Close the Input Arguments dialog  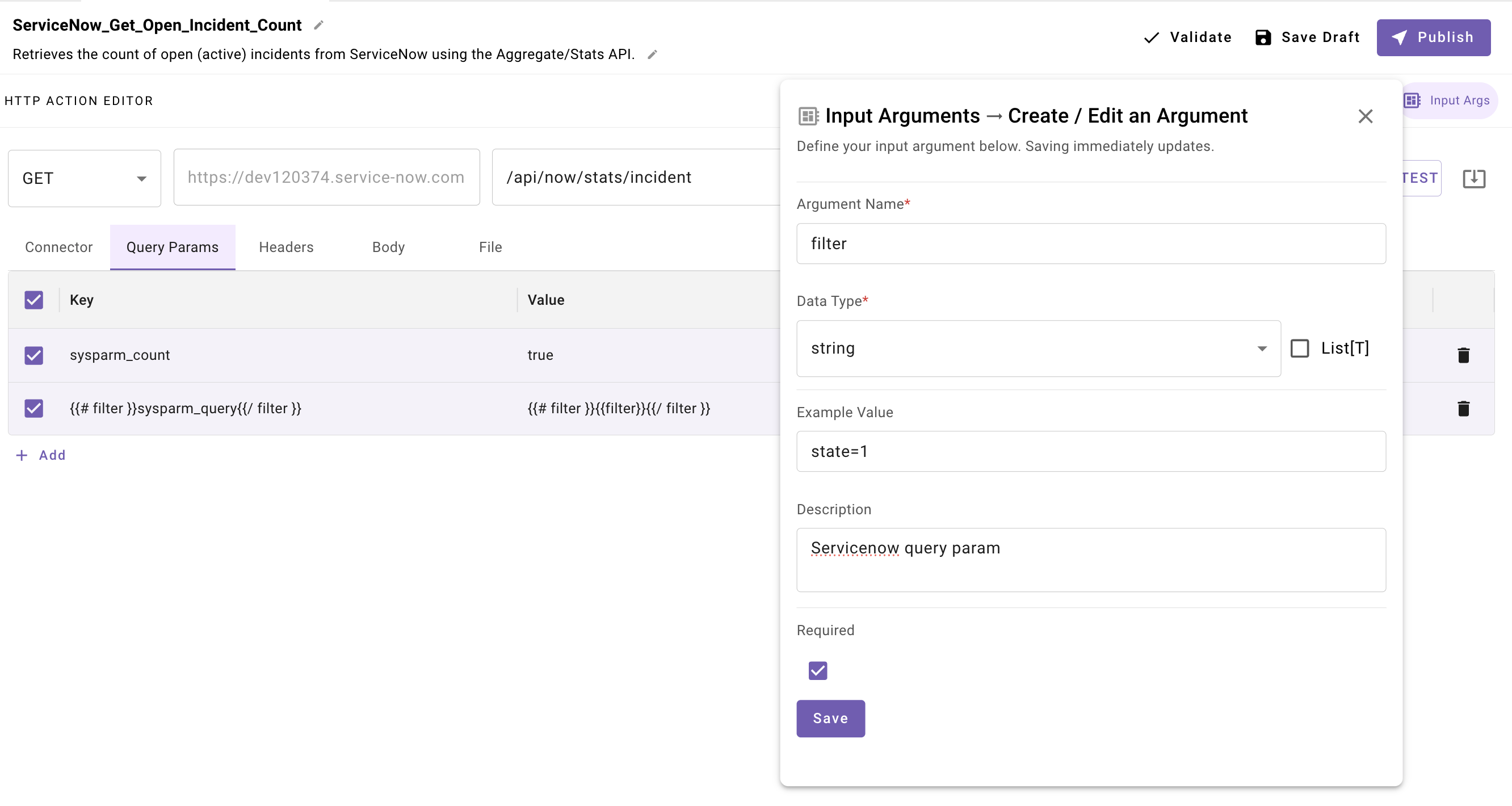(1364, 116)
